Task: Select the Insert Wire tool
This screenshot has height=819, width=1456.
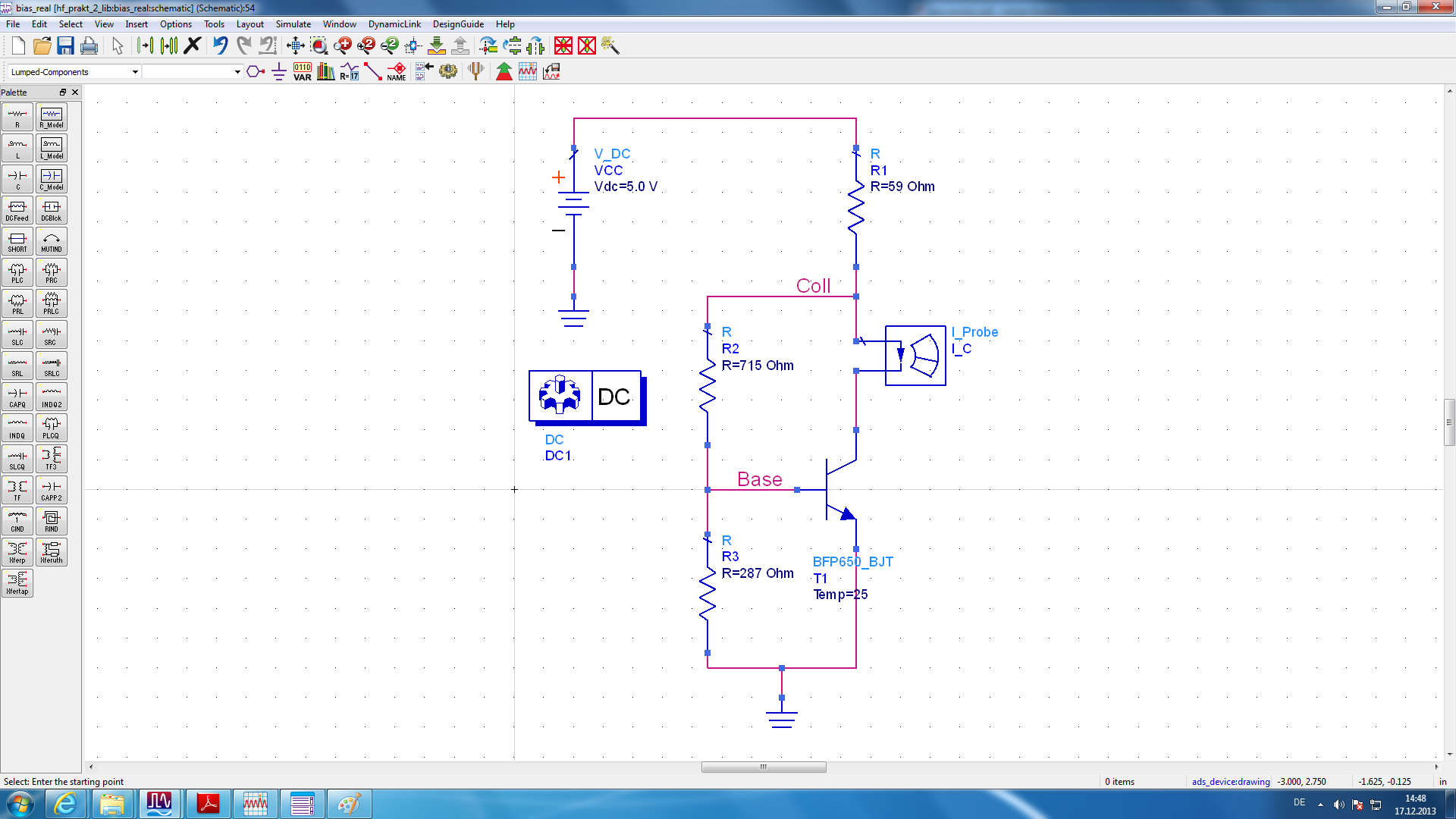Action: 372,72
